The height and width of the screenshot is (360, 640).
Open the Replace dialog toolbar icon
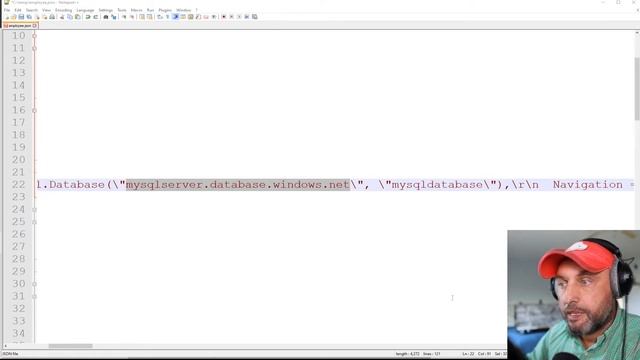pyautogui.click(x=113, y=17)
